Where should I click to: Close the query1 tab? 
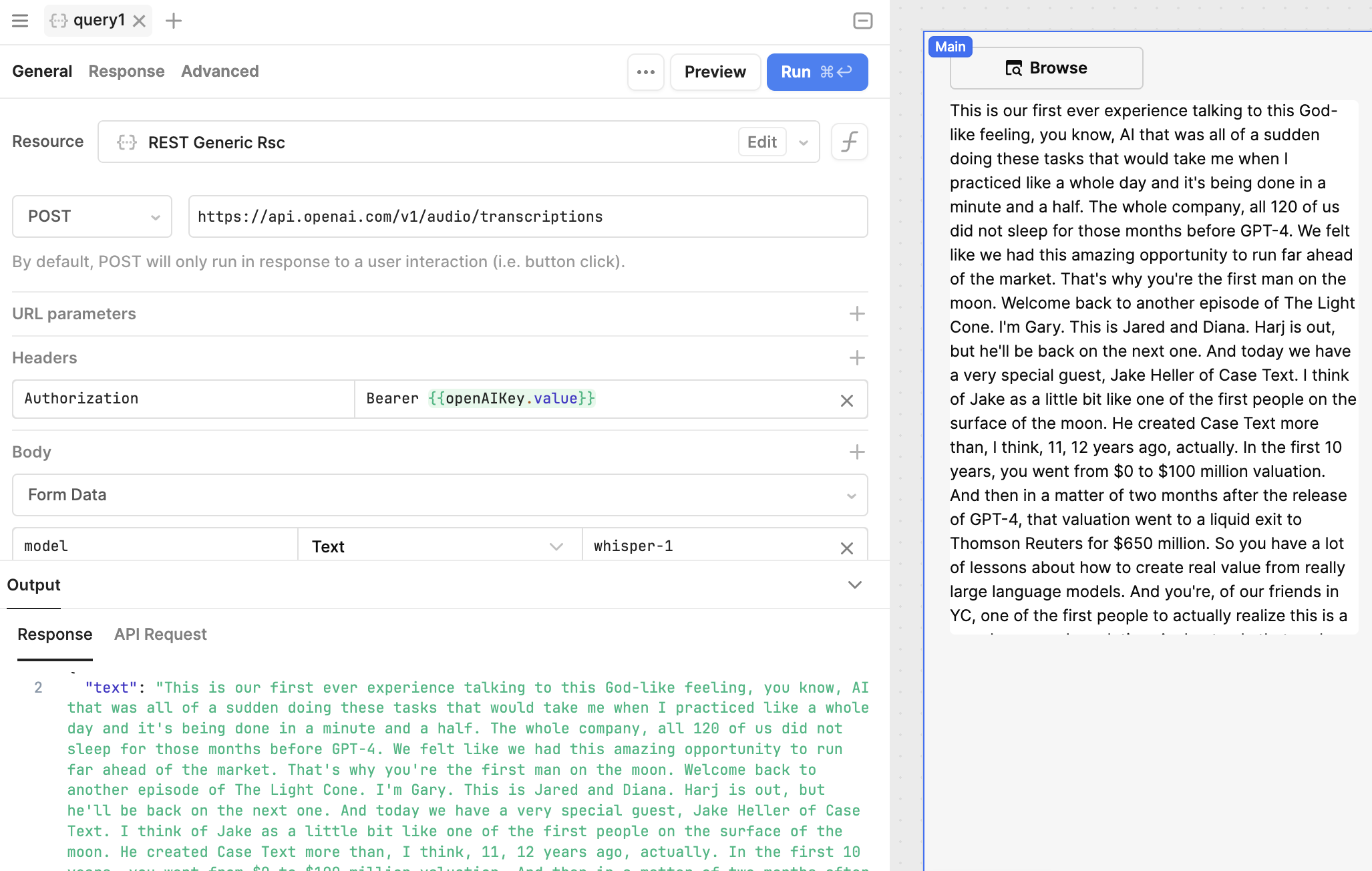pos(139,21)
